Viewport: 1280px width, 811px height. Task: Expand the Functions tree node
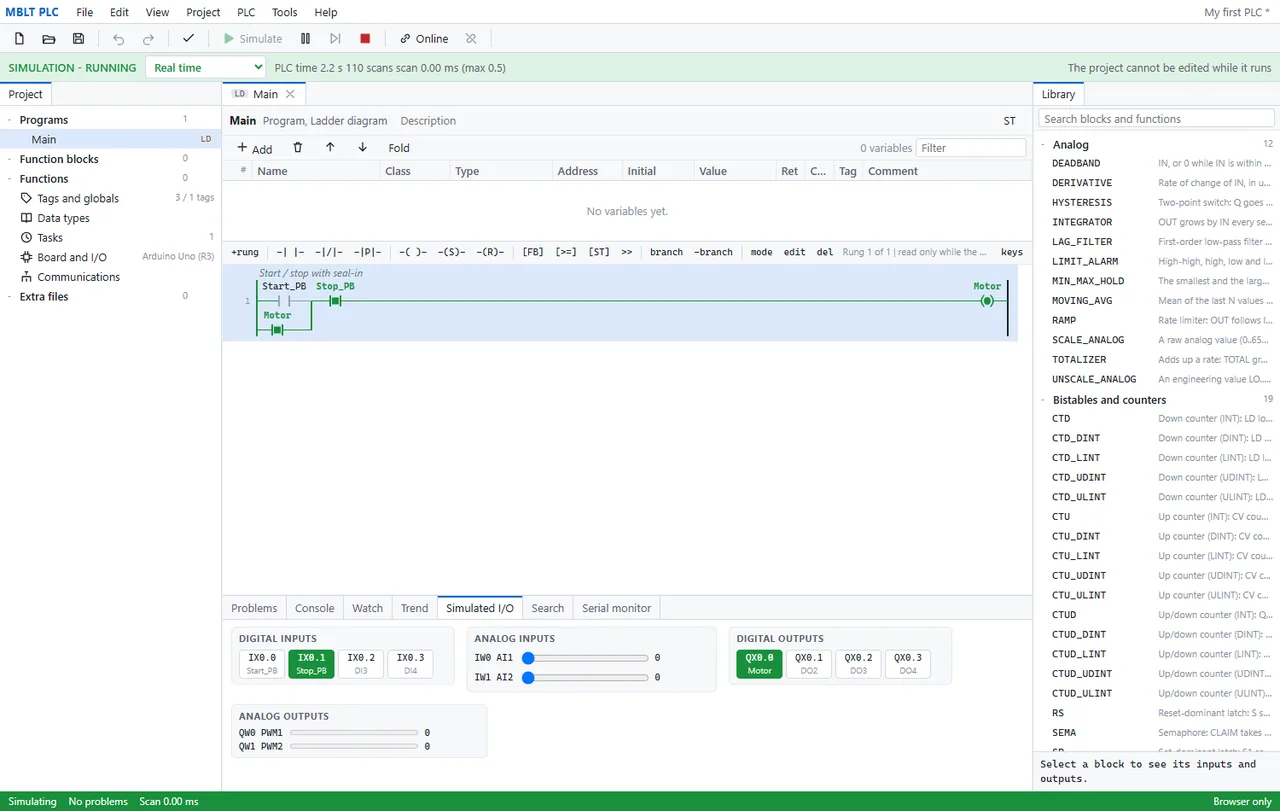point(10,179)
